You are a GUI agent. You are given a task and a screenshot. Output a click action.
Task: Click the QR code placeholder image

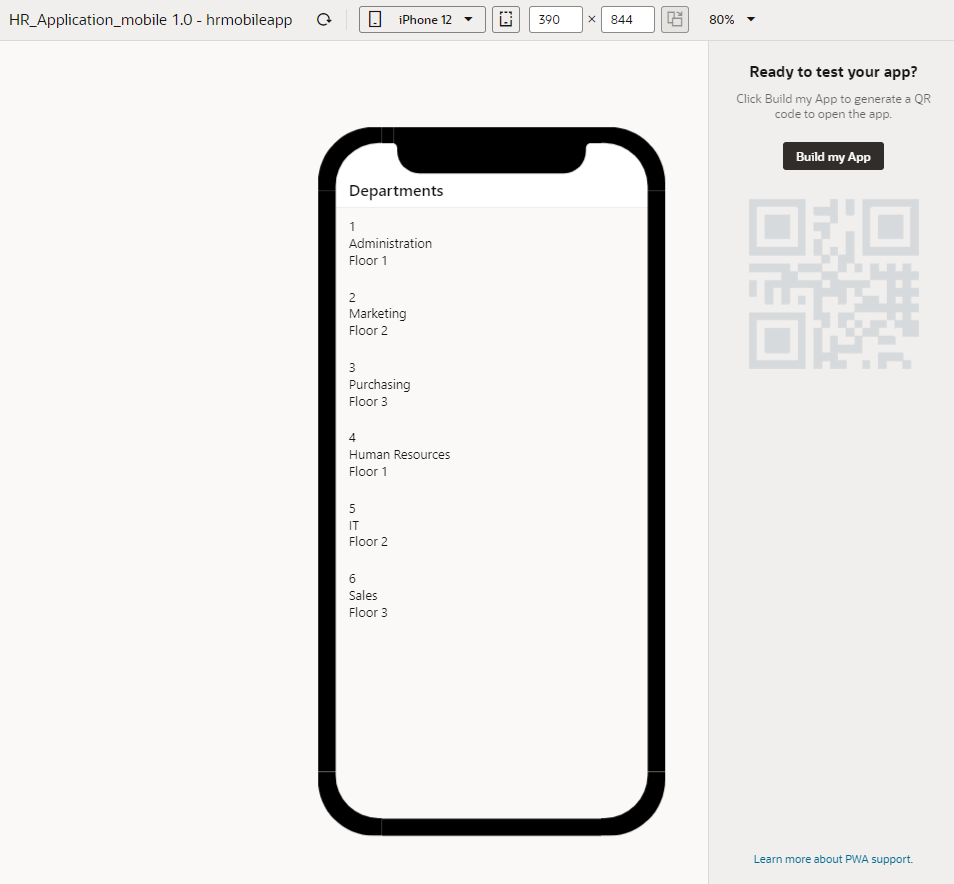[833, 283]
